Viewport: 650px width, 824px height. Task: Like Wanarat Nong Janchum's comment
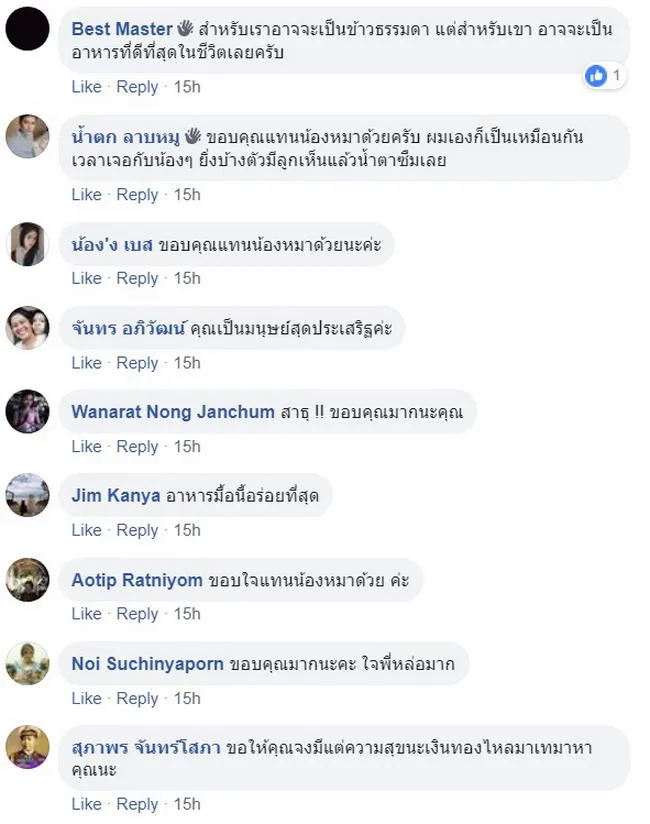pyautogui.click(x=86, y=446)
